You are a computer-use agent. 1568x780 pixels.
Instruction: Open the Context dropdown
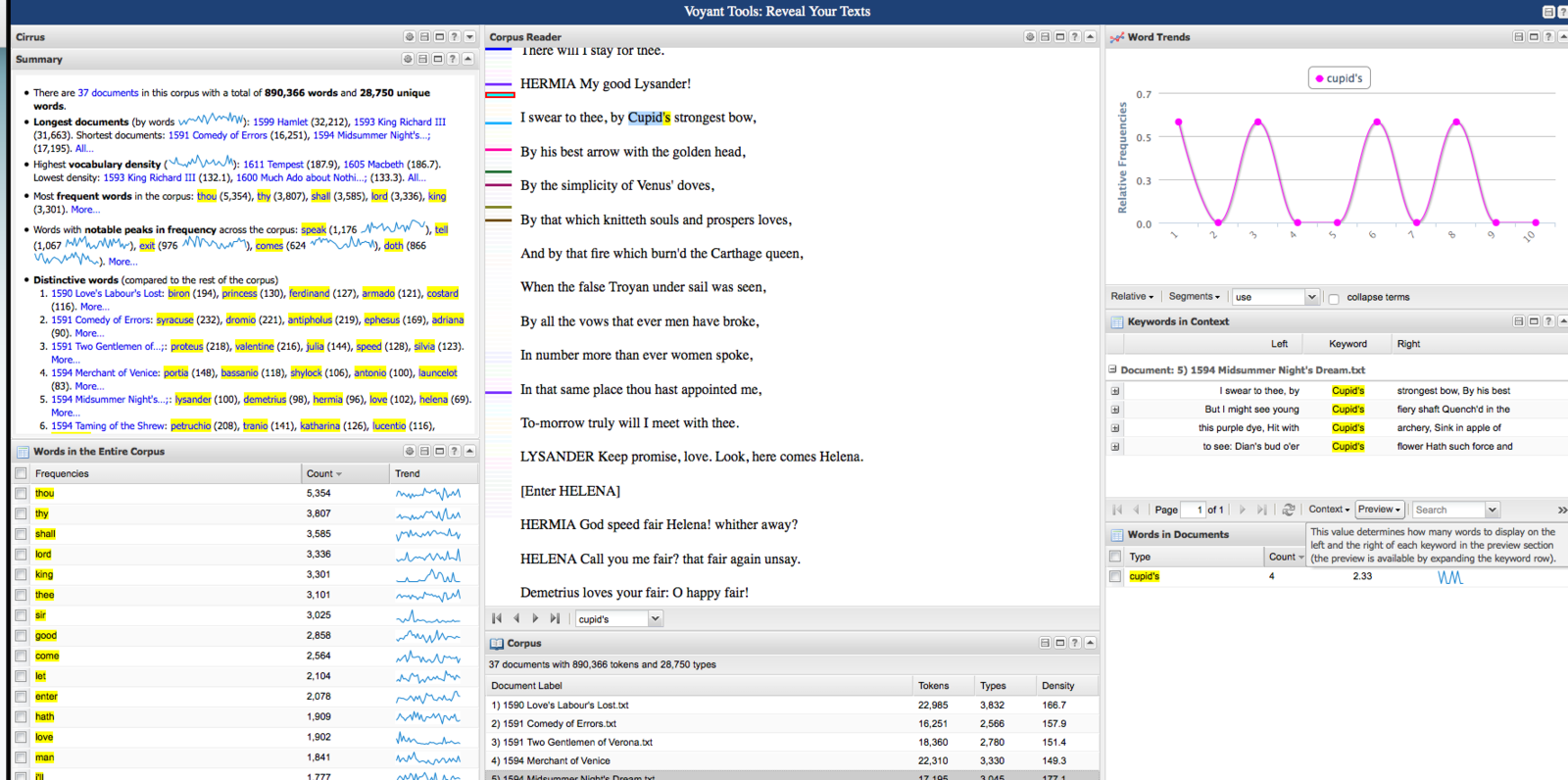(1329, 510)
